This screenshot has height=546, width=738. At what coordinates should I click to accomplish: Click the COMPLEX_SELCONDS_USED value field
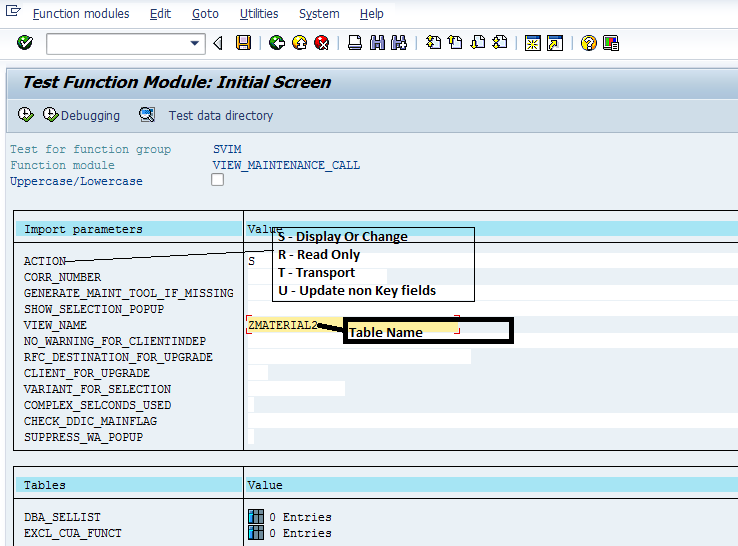pyautogui.click(x=251, y=405)
